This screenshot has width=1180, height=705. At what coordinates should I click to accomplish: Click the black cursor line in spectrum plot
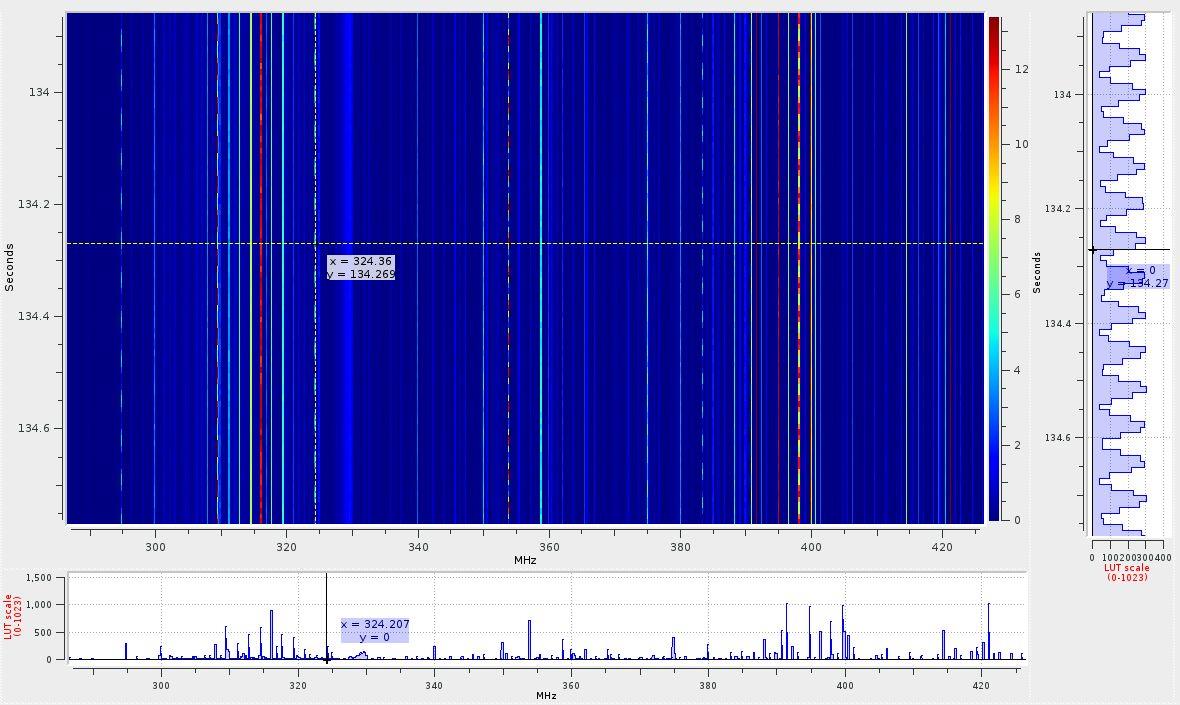[x=327, y=617]
